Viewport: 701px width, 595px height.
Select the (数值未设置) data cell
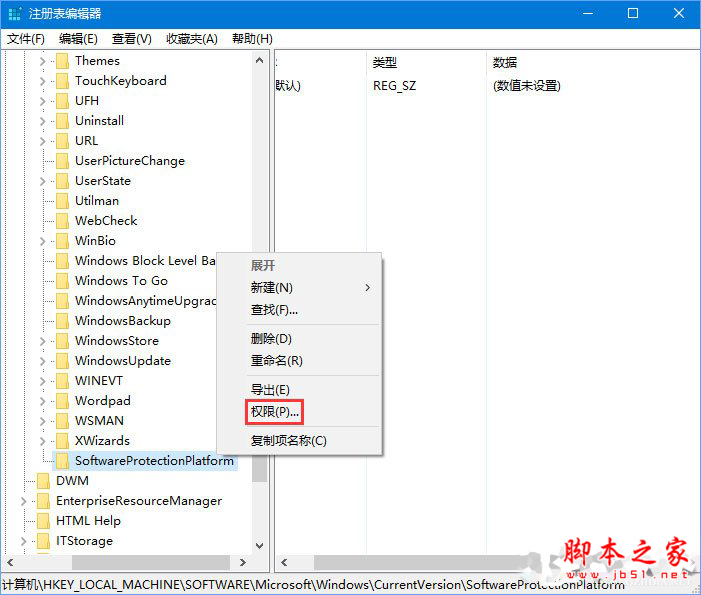pyautogui.click(x=527, y=86)
